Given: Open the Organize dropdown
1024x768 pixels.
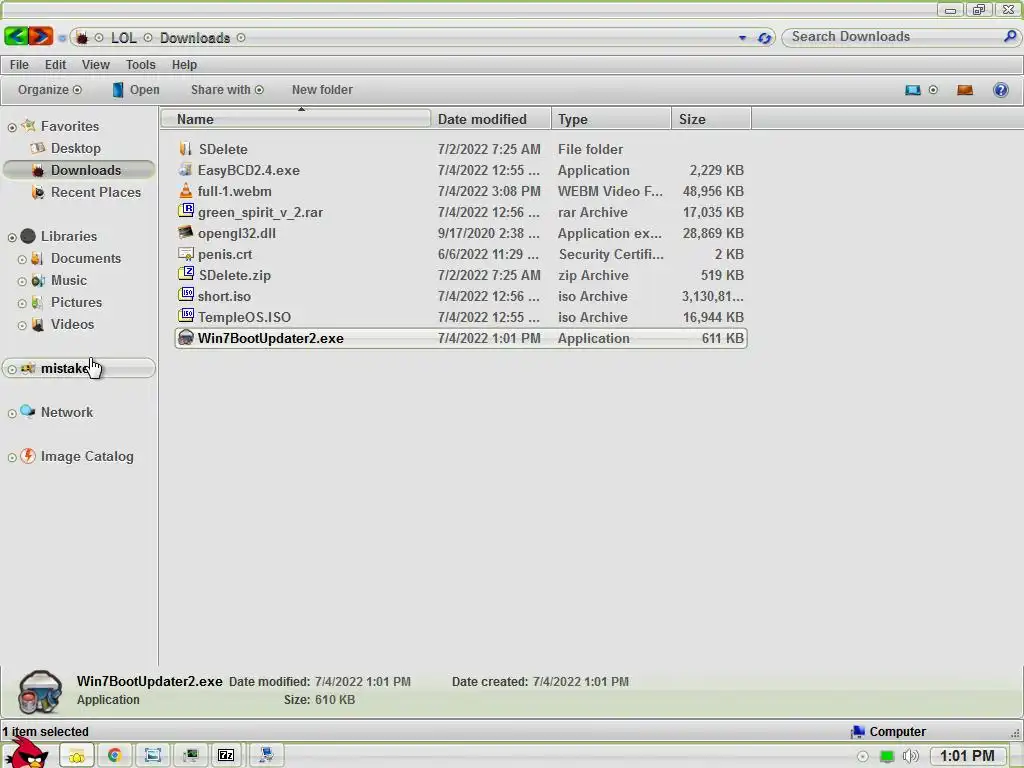Looking at the screenshot, I should coord(50,90).
